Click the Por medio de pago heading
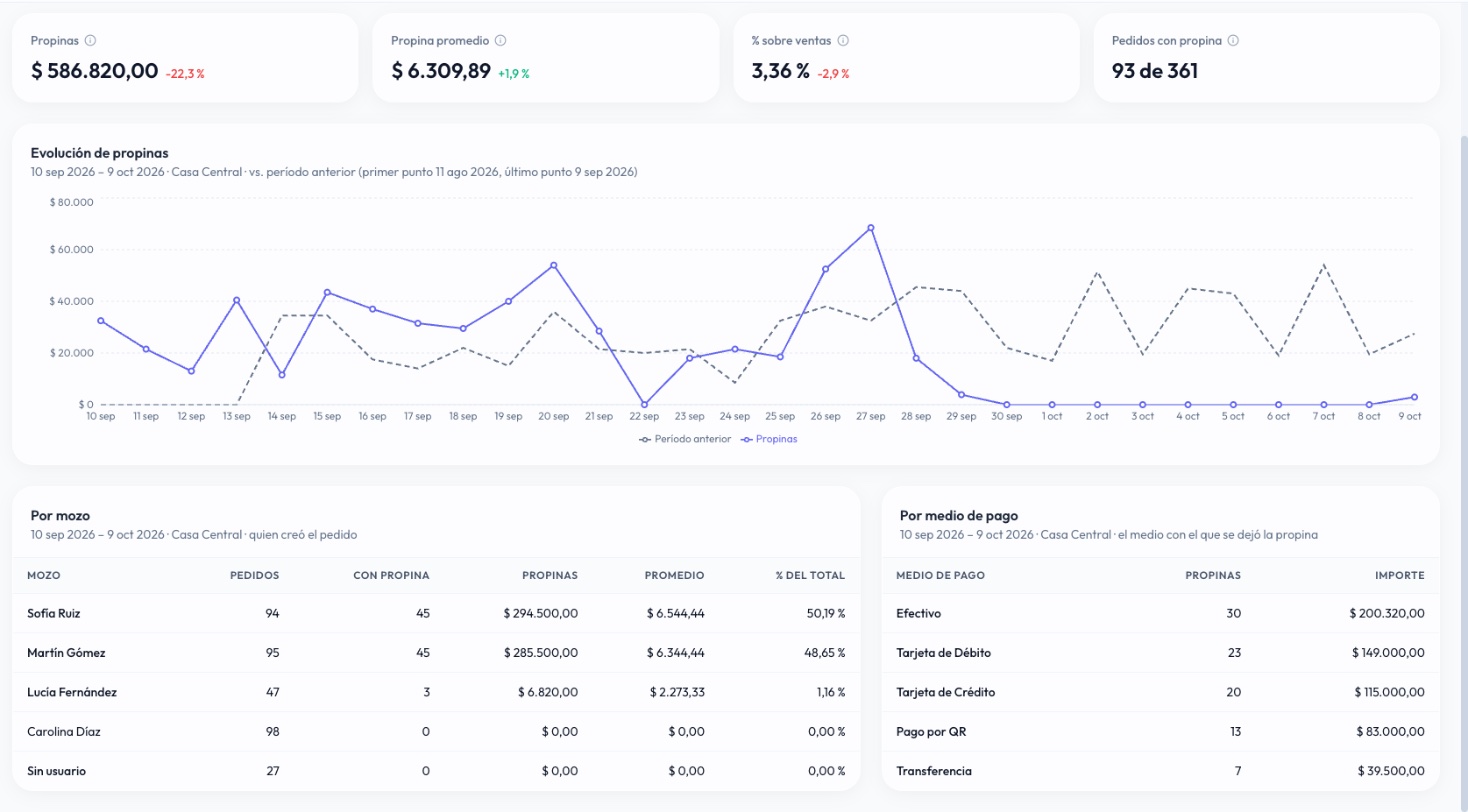 959,516
